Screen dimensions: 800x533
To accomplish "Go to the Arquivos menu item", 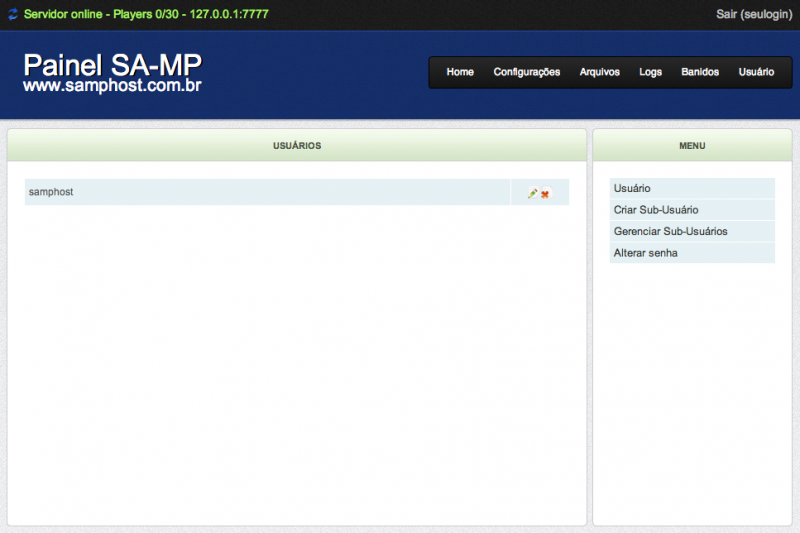I will point(599,72).
